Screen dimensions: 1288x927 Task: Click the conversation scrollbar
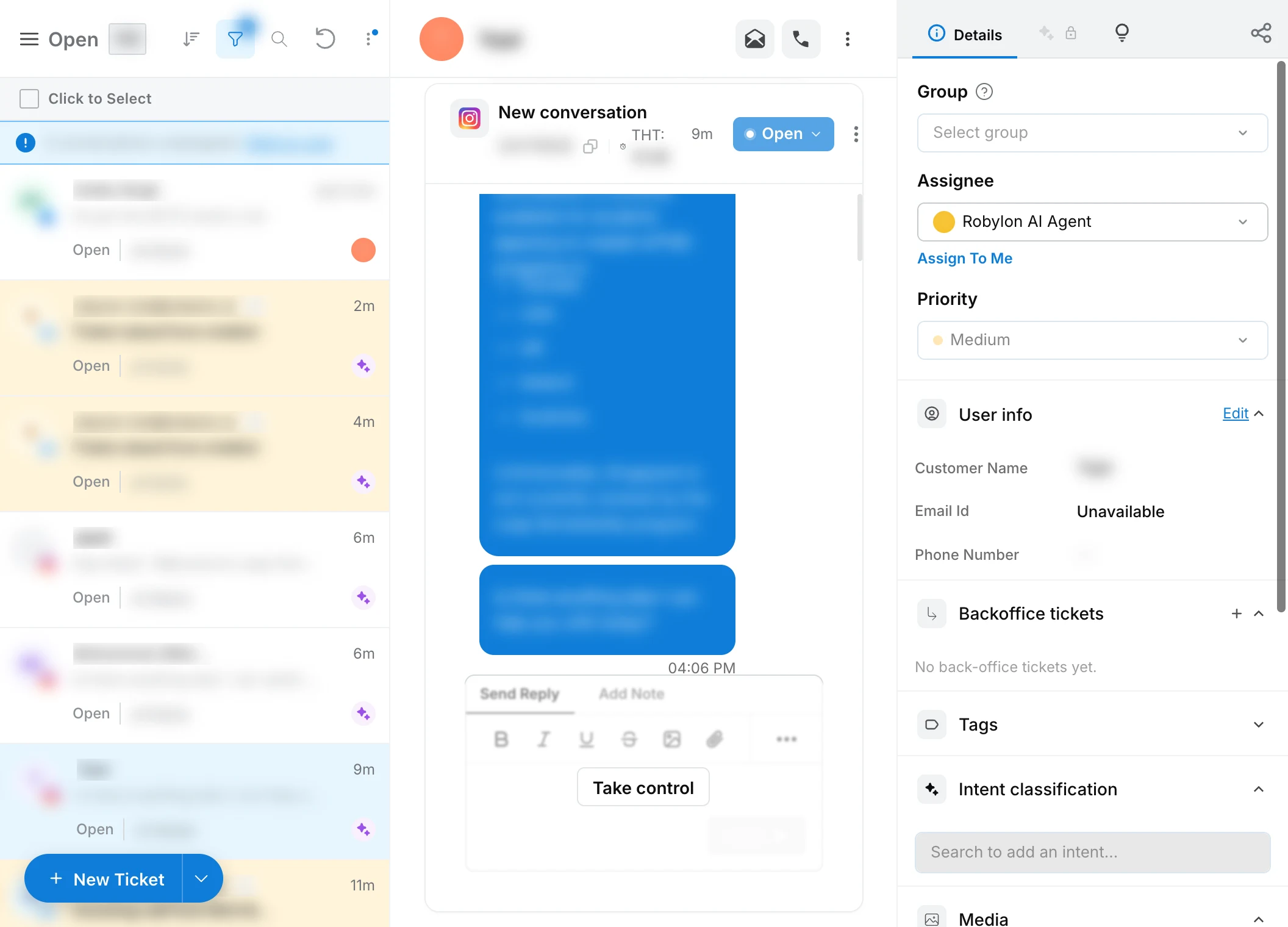tap(859, 227)
